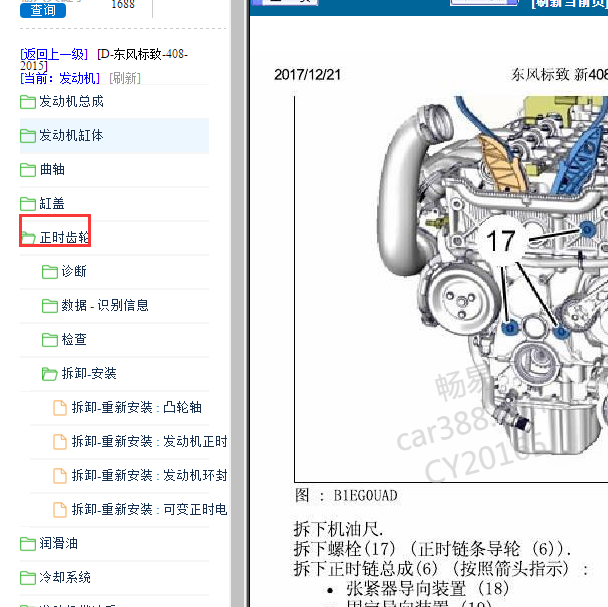The height and width of the screenshot is (607, 608).
Task: Click the folder icon beside 数据 - 识别信息
Action: pos(50,306)
